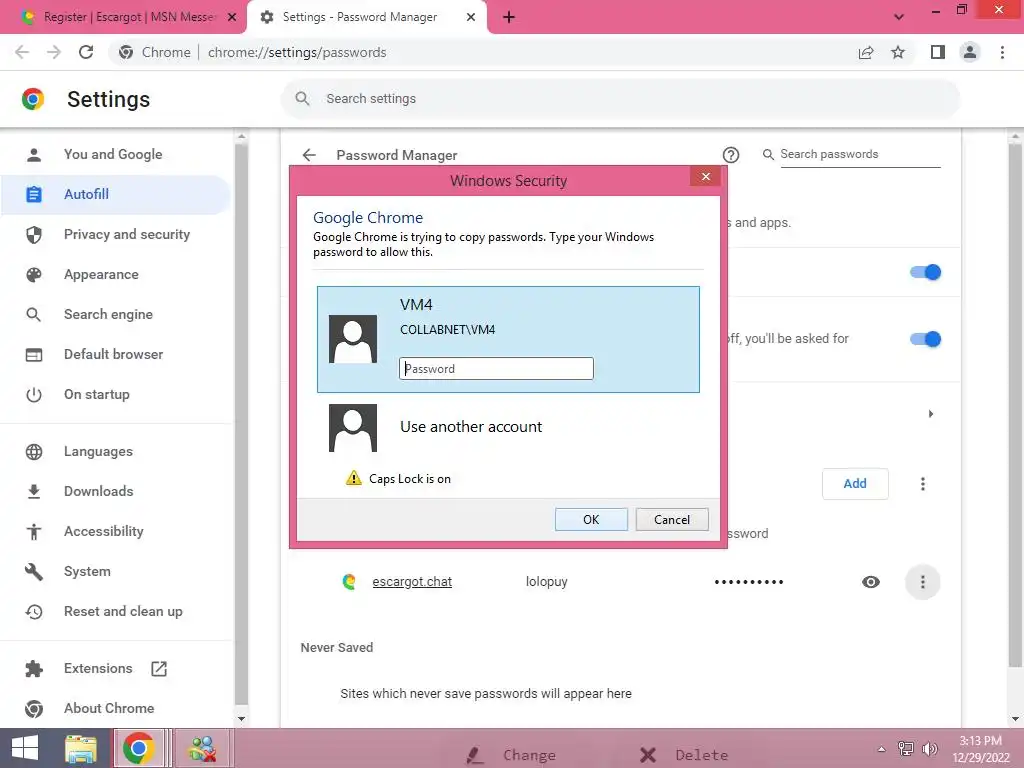Open the escargot.chat link
Viewport: 1024px width, 768px height.
click(x=412, y=581)
